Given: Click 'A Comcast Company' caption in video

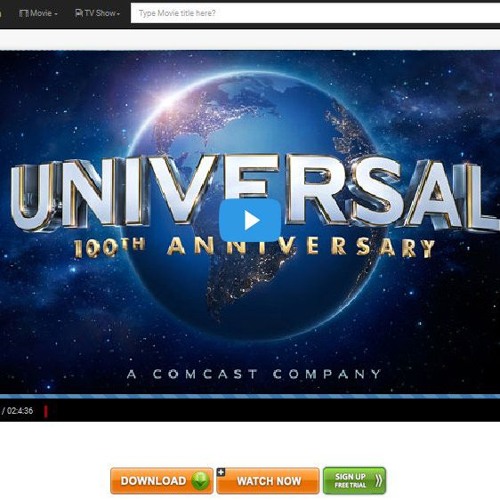Looking at the screenshot, I should coord(254,374).
